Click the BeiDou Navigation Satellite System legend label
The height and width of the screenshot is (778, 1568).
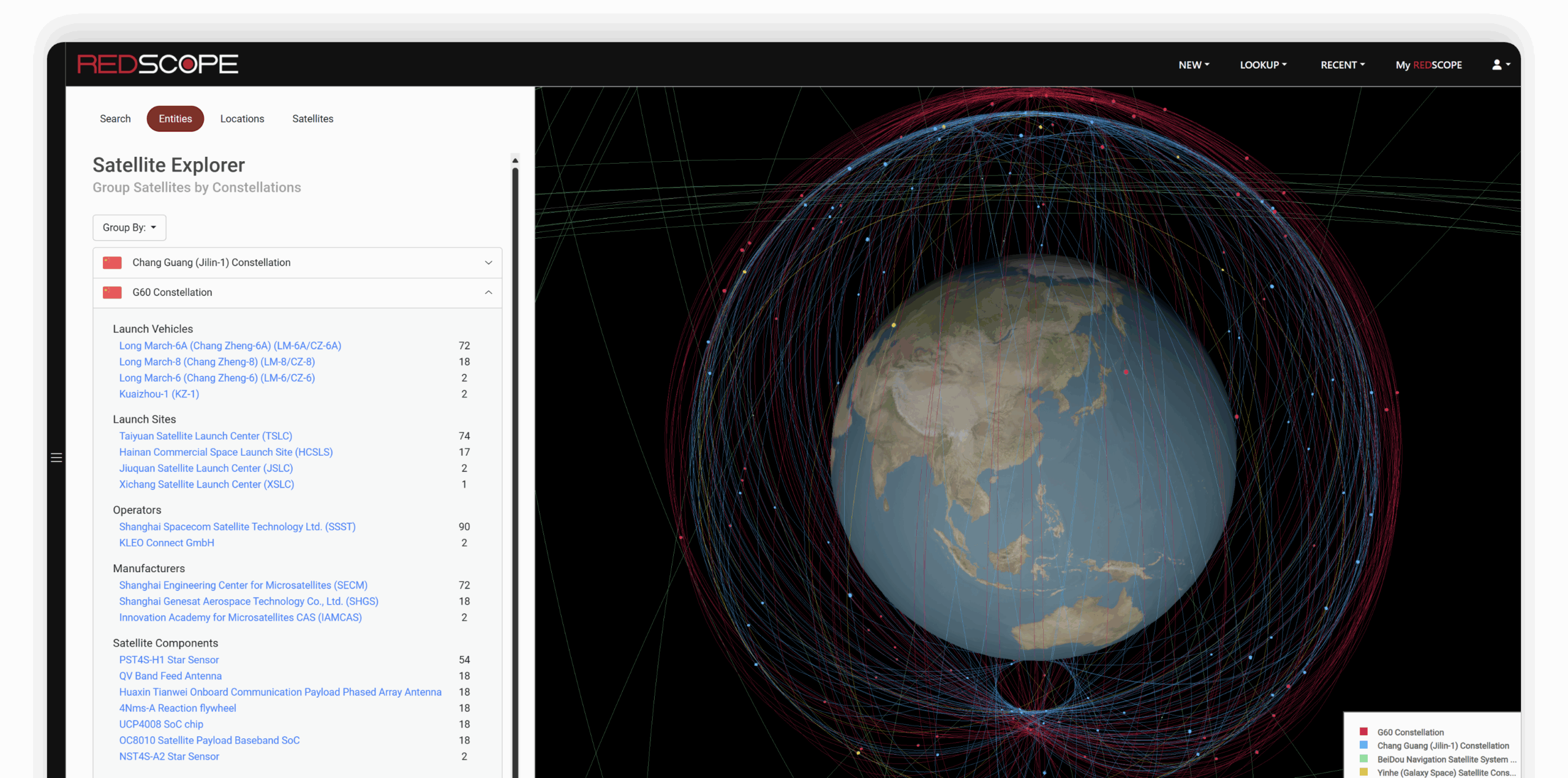click(x=1447, y=759)
